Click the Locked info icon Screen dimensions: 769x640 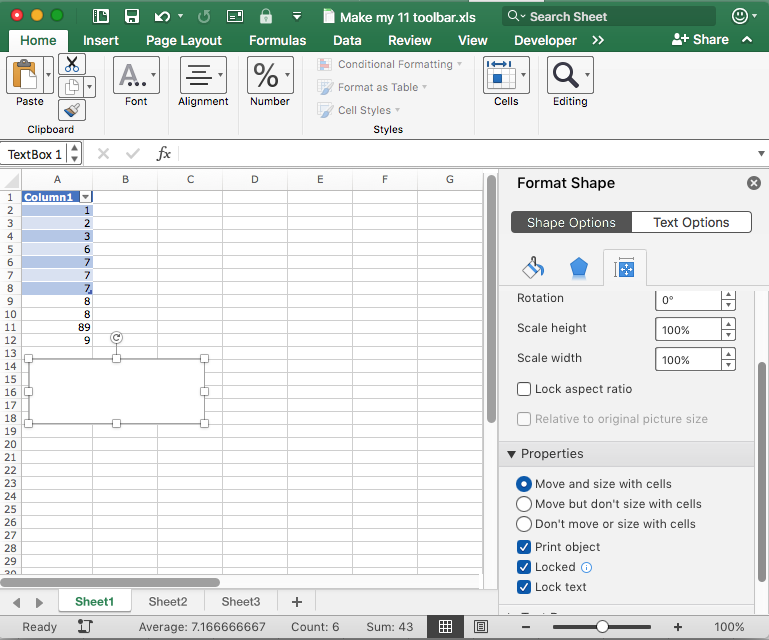586,567
